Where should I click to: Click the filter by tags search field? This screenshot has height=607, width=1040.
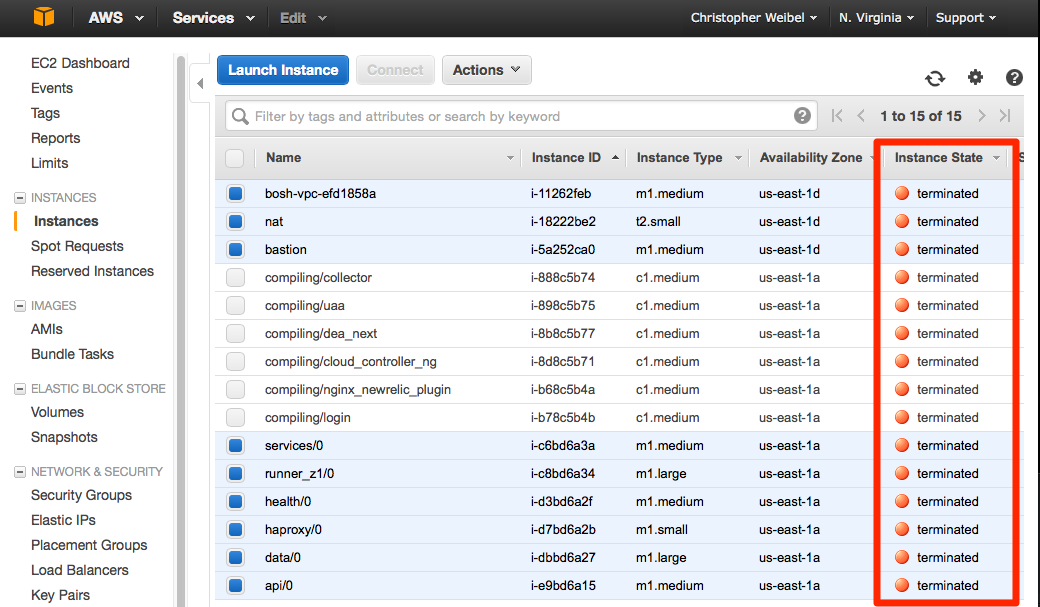tap(521, 116)
